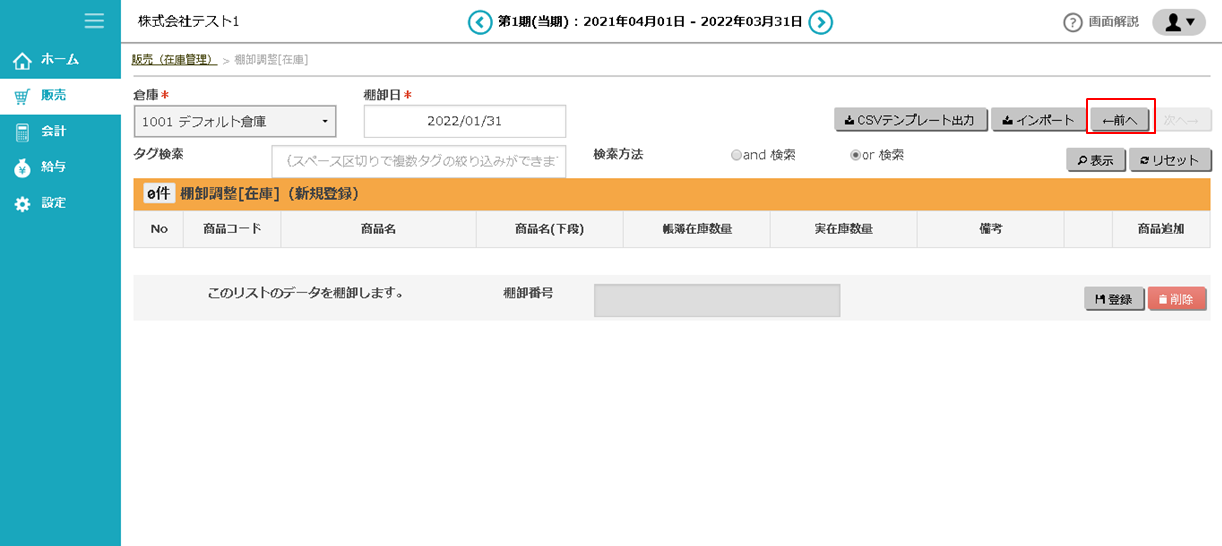
Task: Click the 棚卸日 date field
Action: 465,122
